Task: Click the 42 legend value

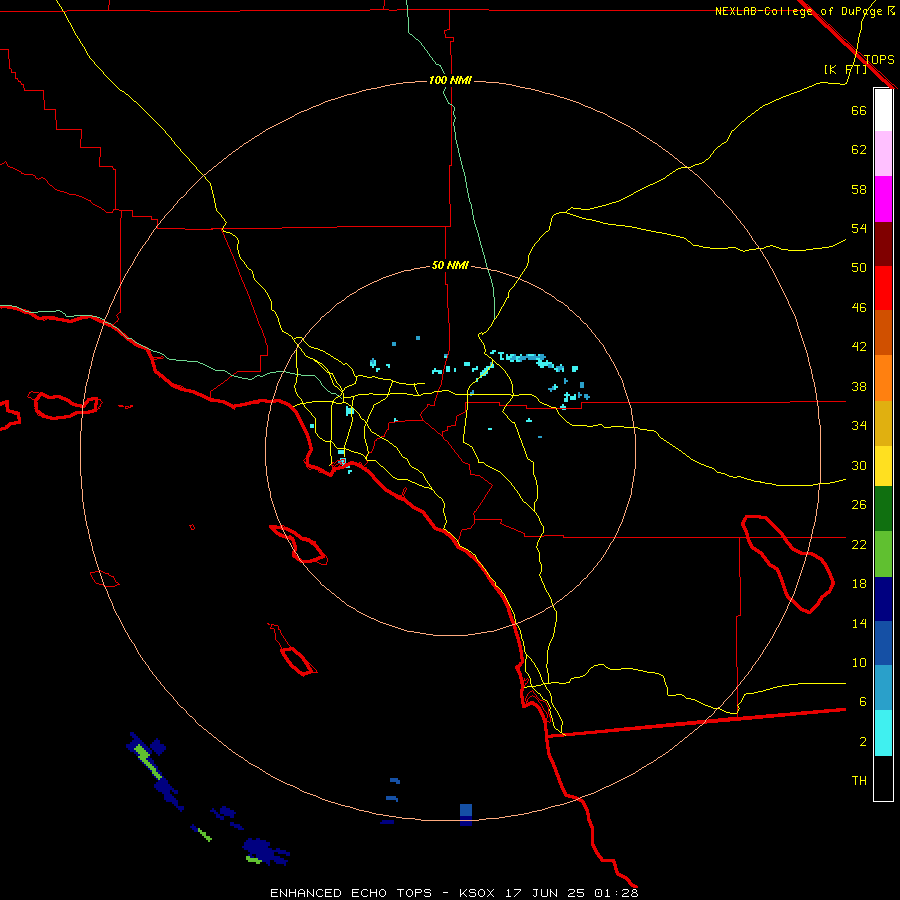Action: [859, 346]
